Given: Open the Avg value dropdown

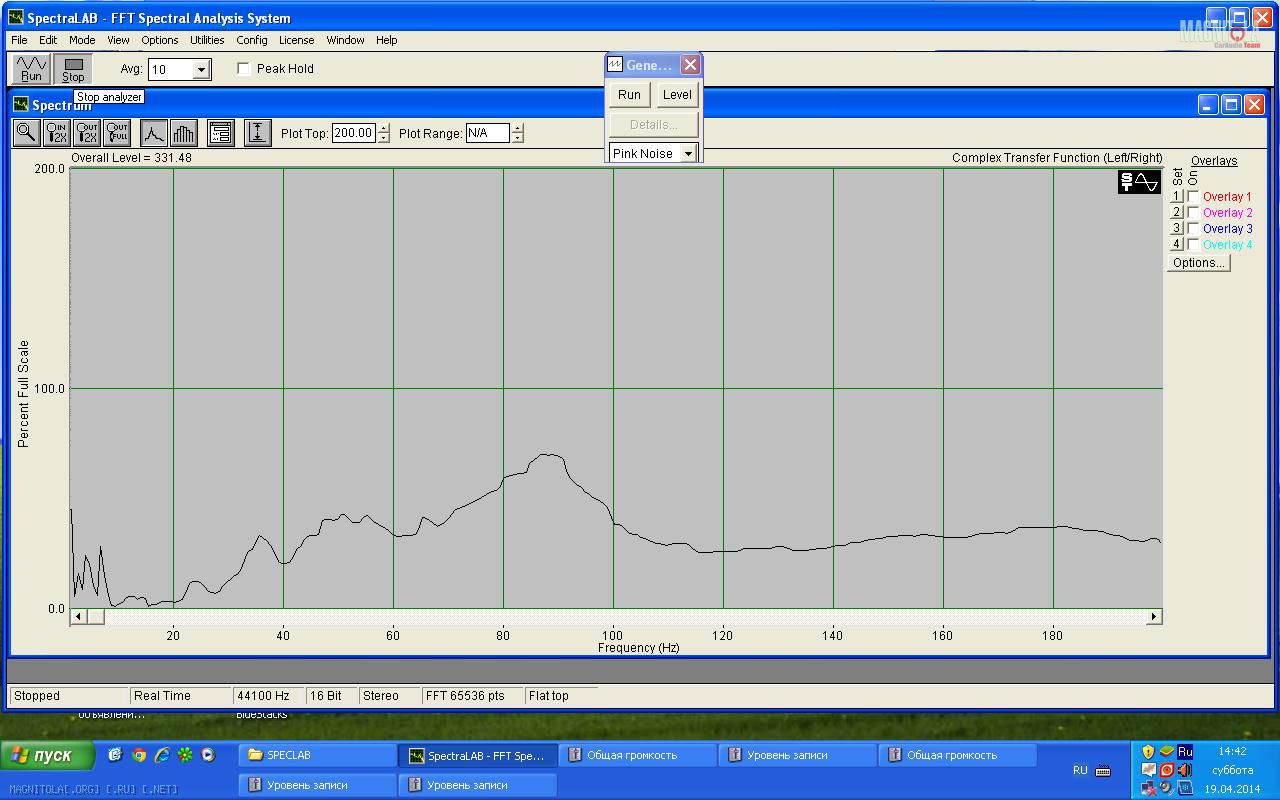Looking at the screenshot, I should point(201,69).
